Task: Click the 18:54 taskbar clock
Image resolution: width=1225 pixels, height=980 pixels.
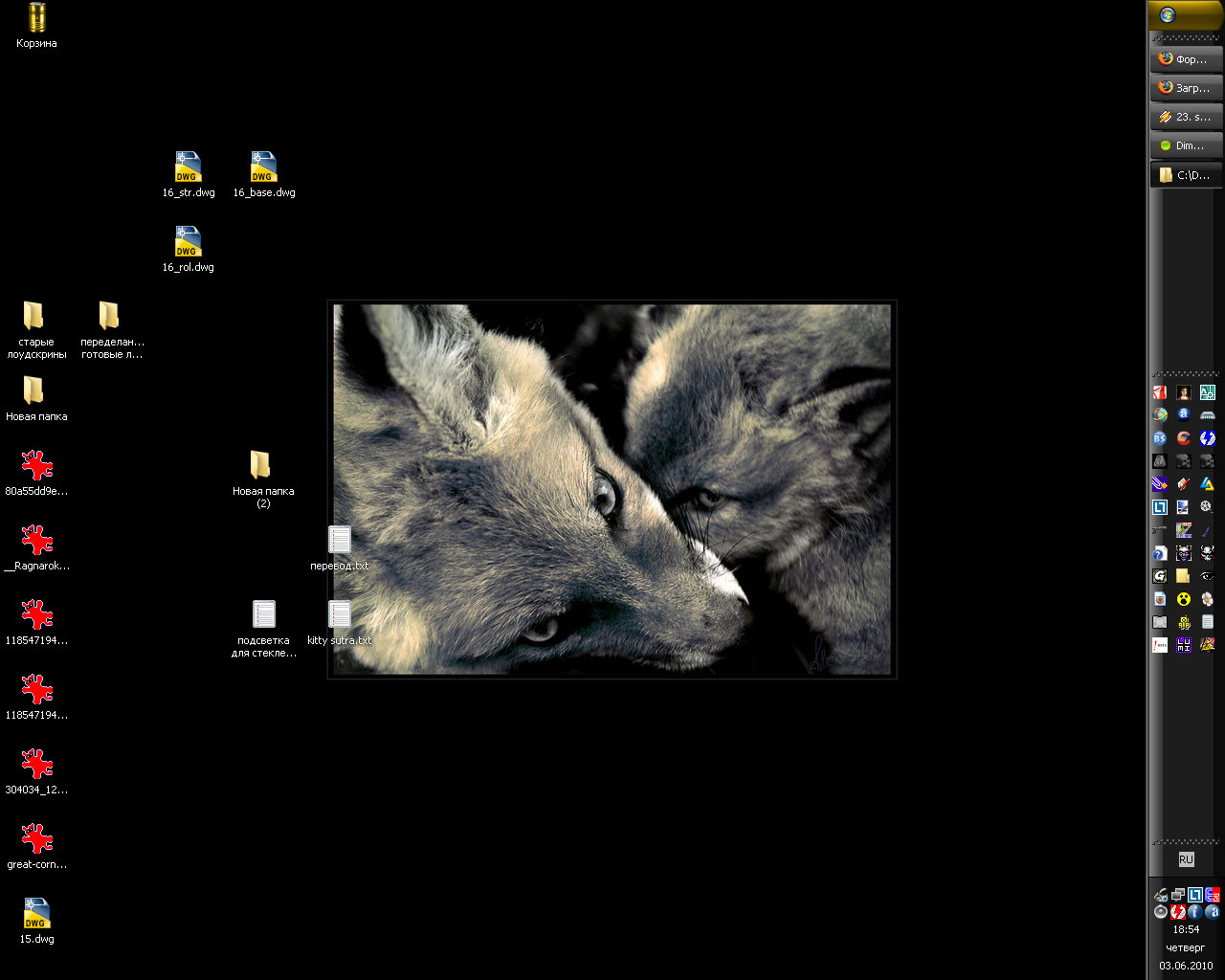Action: (1186, 929)
